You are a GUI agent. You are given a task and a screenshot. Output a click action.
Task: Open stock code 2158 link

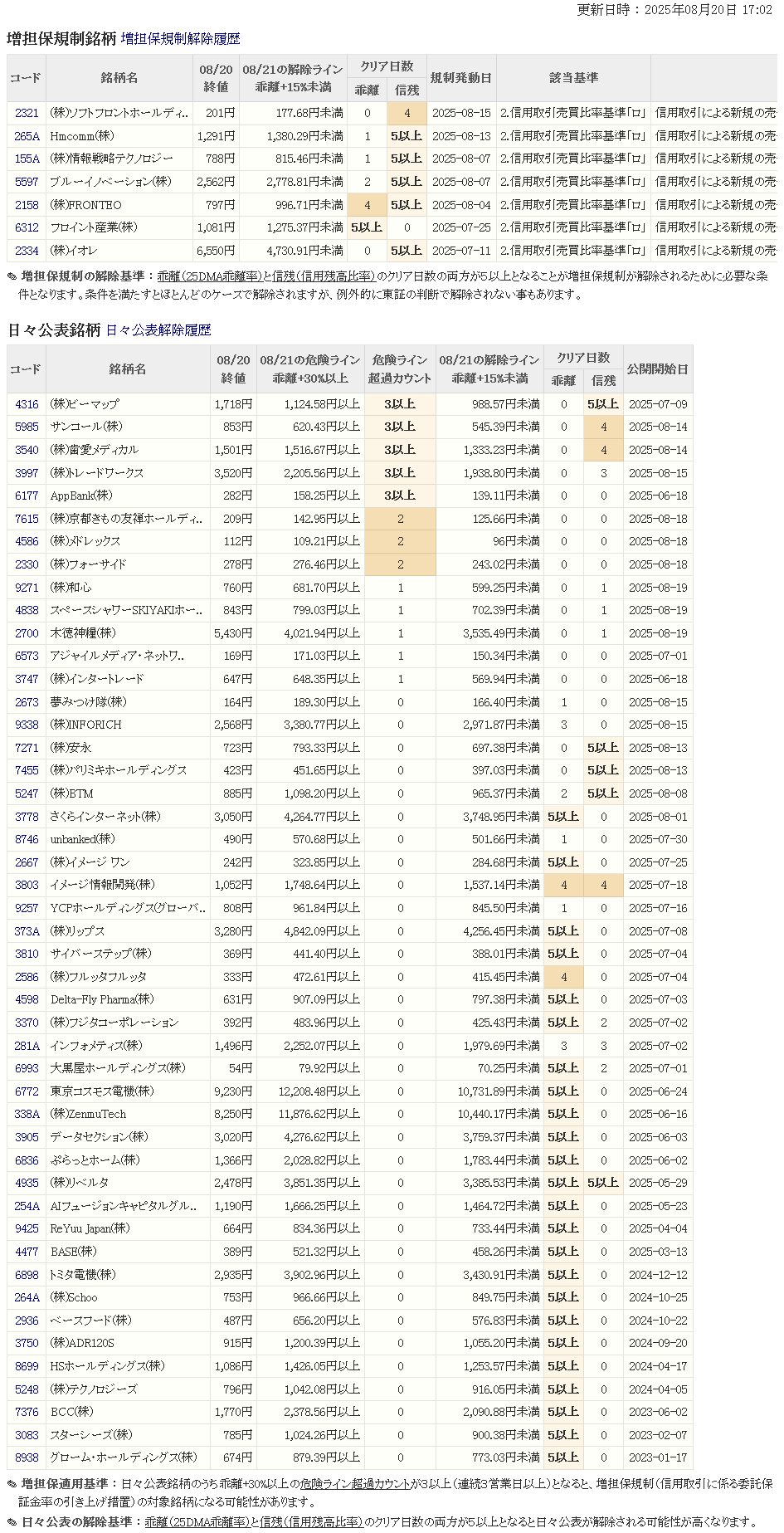point(27,205)
